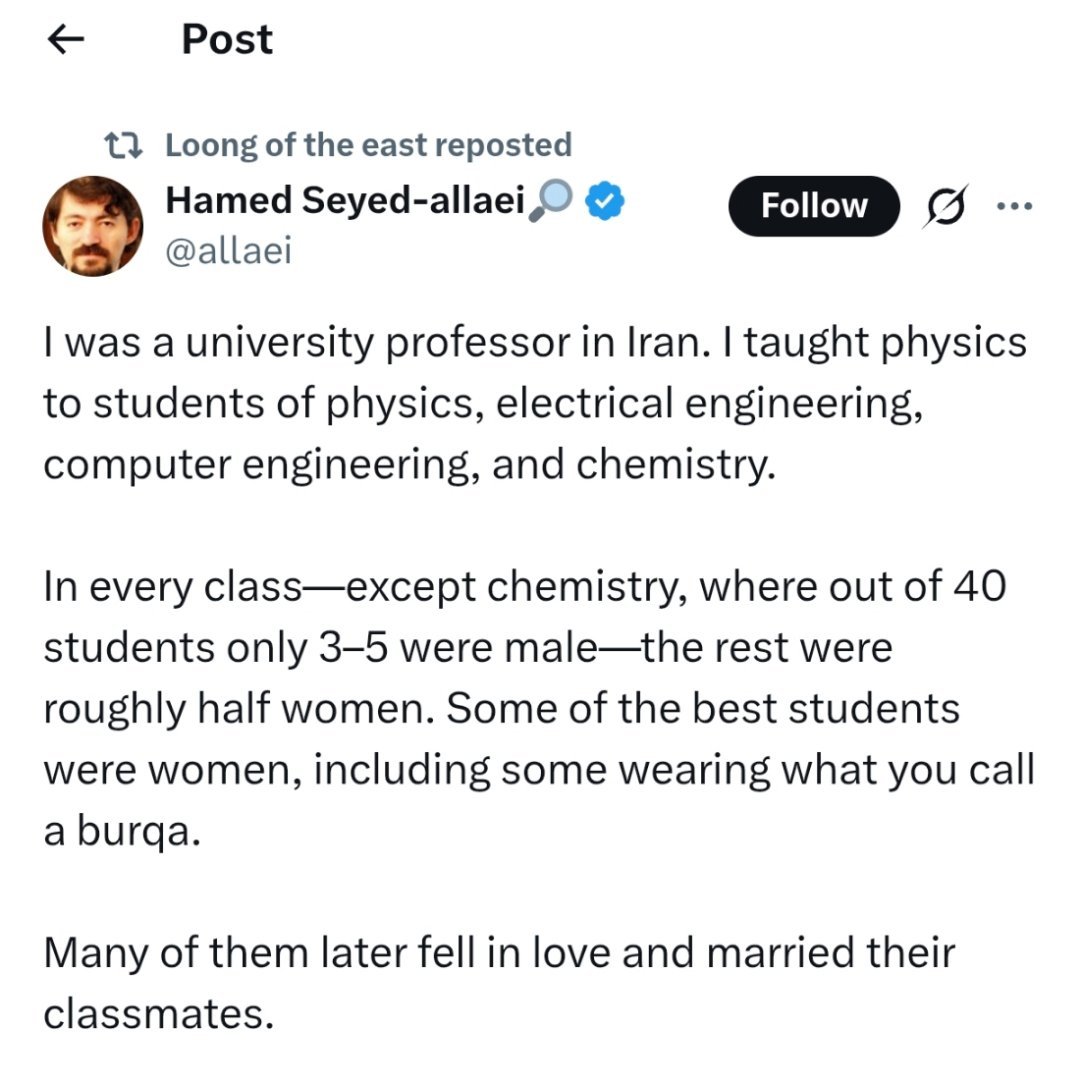Click the magnifying glass emoji beside the name

(x=549, y=203)
